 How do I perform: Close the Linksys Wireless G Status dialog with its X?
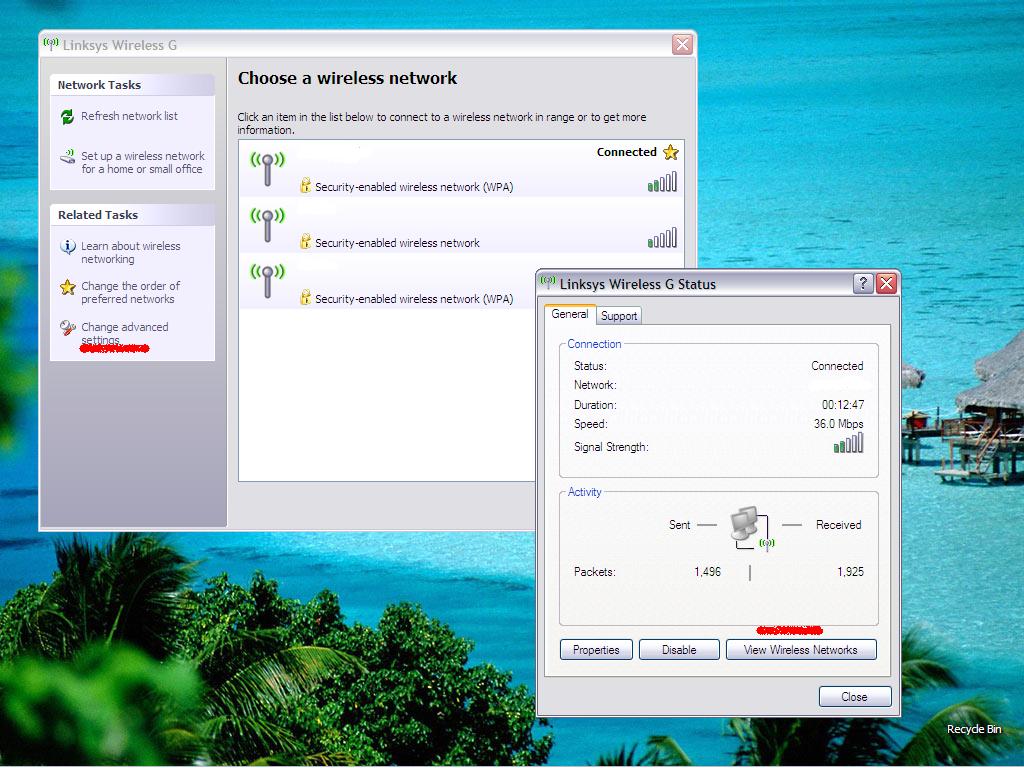pyautogui.click(x=886, y=283)
